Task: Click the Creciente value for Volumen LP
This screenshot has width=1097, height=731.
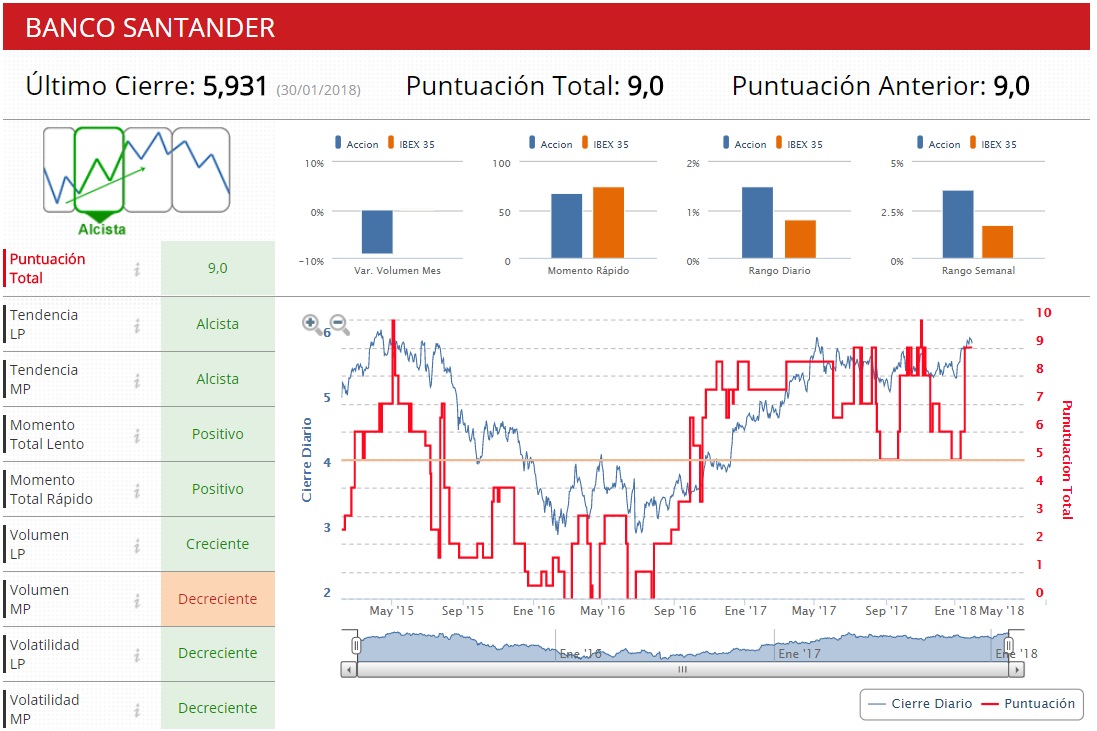Action: [218, 544]
